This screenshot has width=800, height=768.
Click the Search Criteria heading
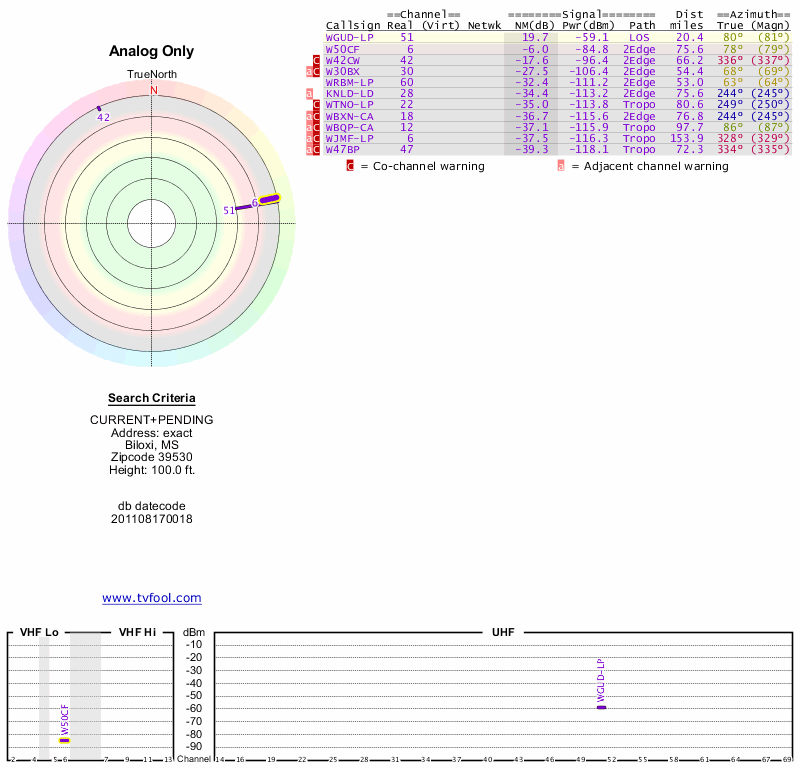pyautogui.click(x=152, y=398)
